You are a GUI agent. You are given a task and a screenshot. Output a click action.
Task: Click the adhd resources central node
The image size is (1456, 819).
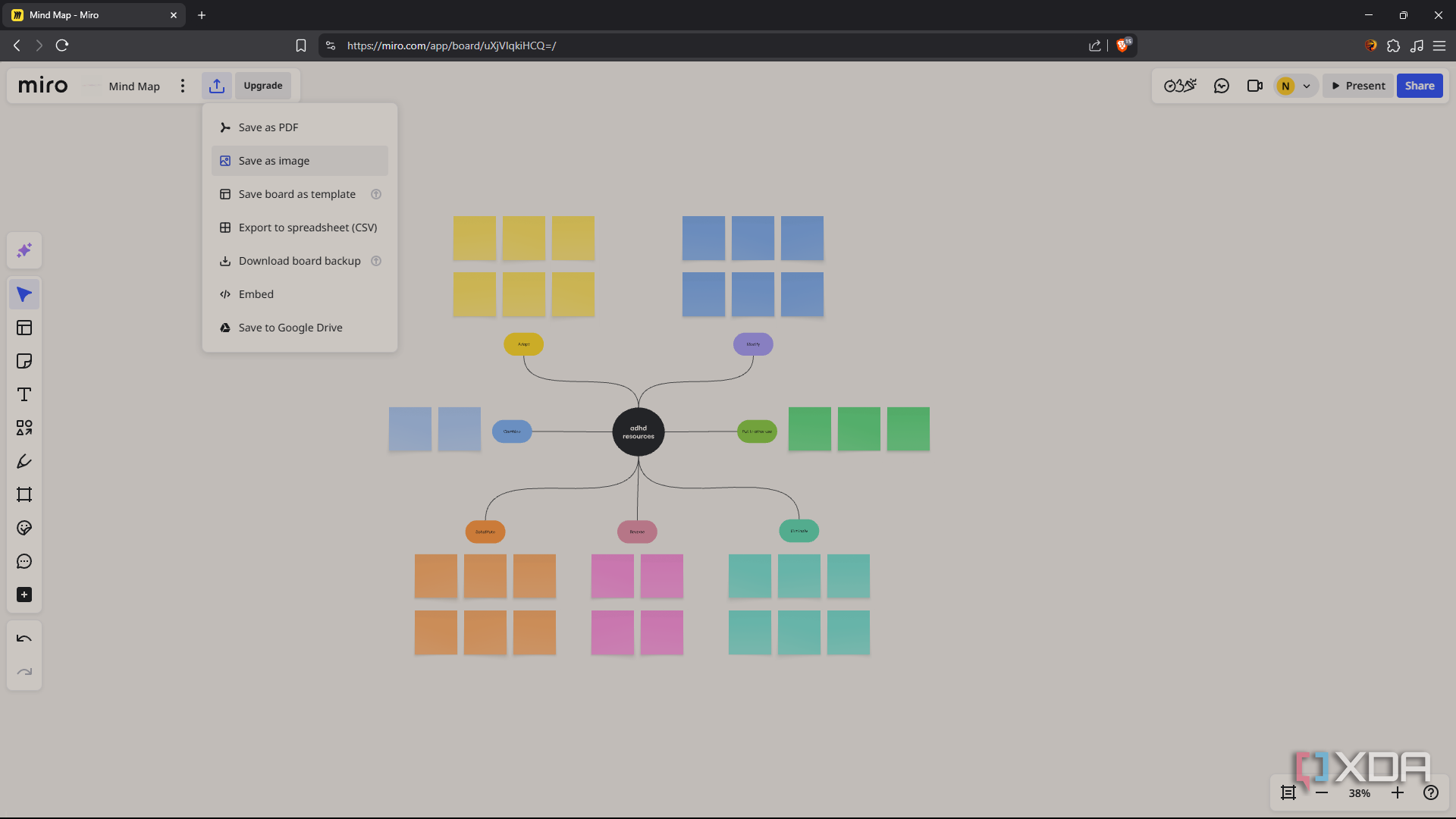639,432
